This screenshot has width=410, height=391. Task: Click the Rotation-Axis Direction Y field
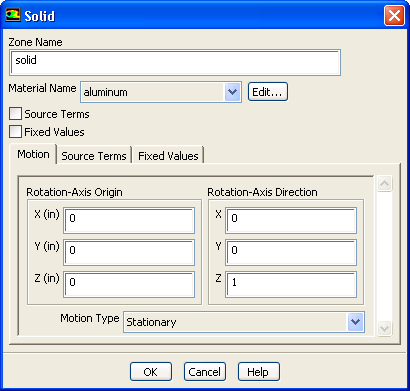pos(291,252)
